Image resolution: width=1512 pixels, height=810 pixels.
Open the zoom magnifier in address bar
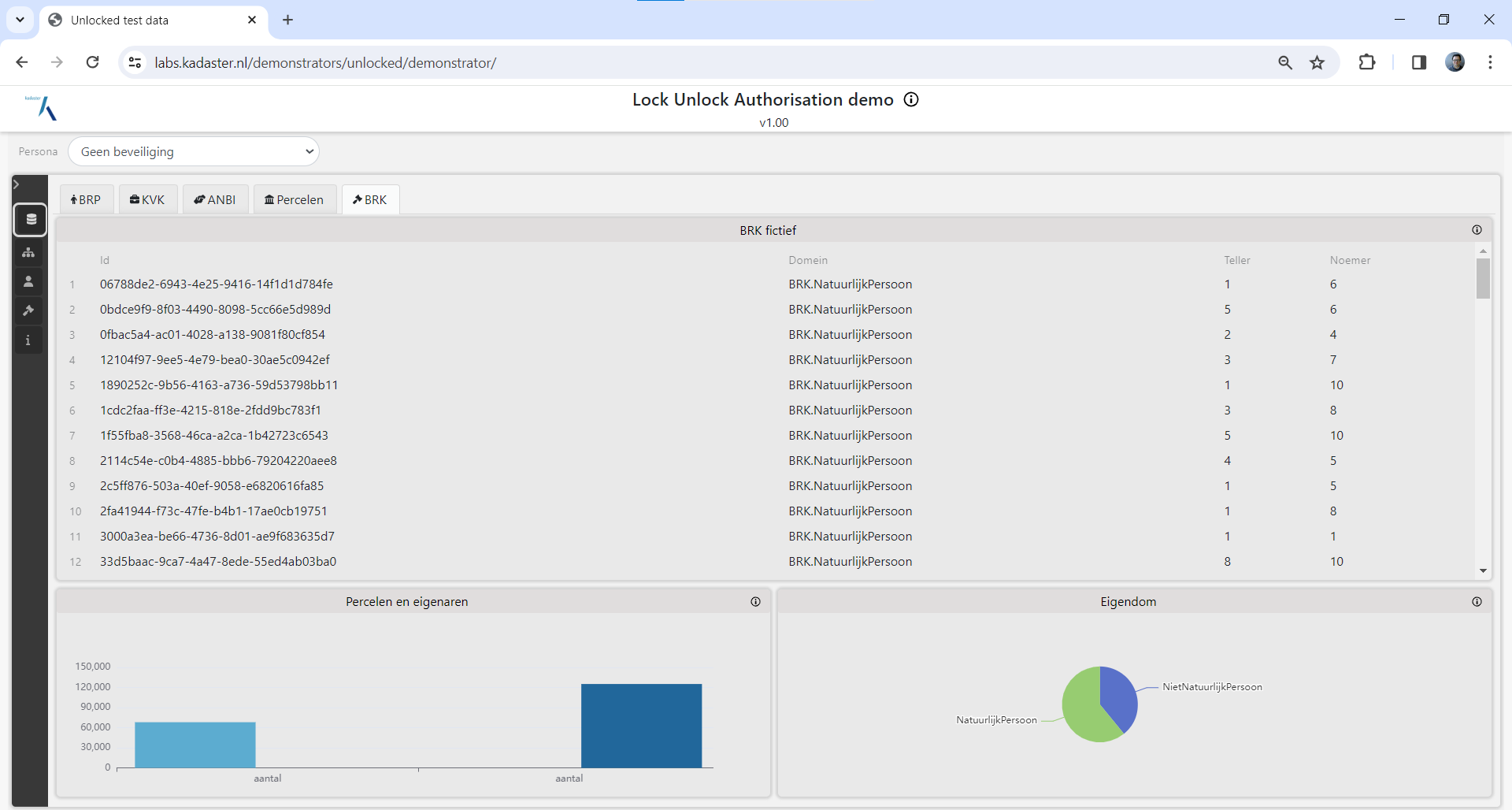pos(1285,62)
